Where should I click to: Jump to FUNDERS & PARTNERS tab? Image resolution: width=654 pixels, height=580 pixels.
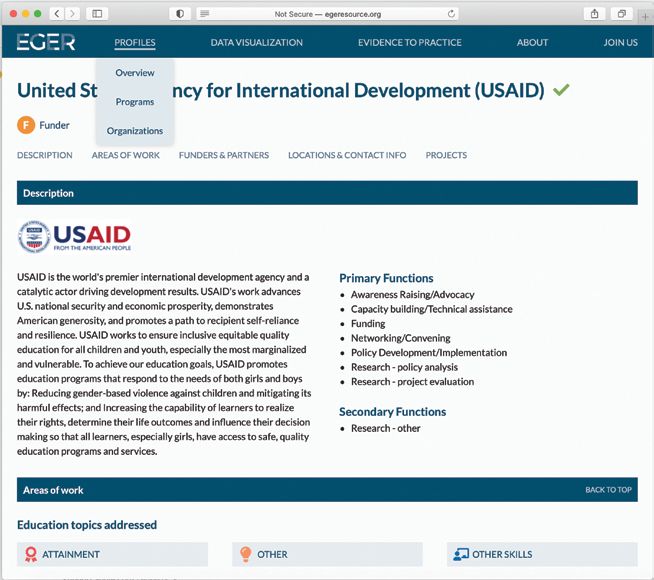(x=224, y=155)
